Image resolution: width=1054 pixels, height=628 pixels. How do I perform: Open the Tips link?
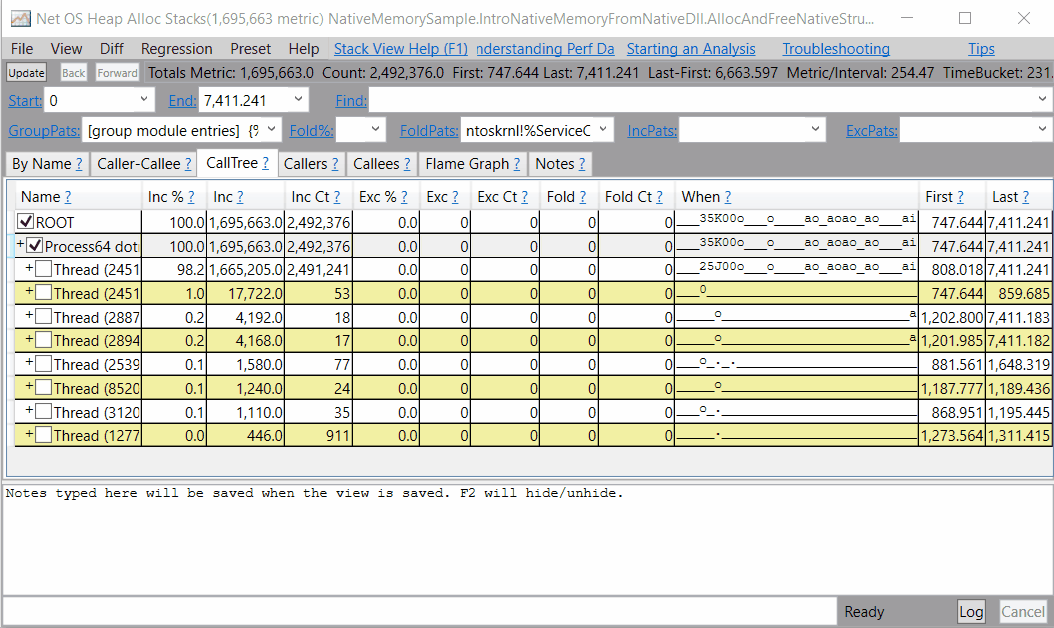(981, 48)
